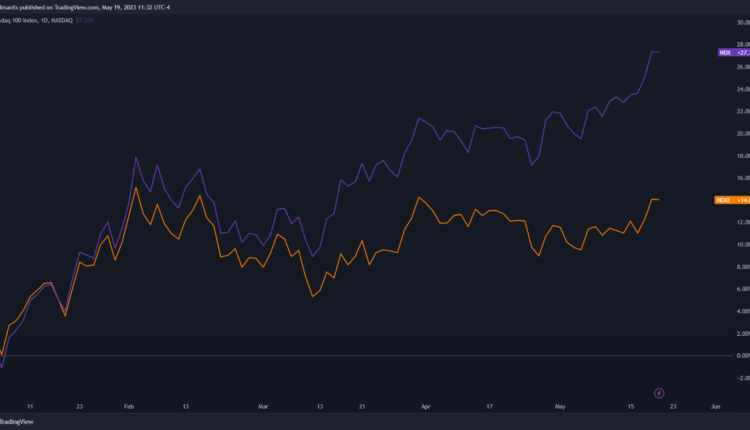The width and height of the screenshot is (750, 430).
Task: Click the Mar label on time axis
Action: [263, 408]
